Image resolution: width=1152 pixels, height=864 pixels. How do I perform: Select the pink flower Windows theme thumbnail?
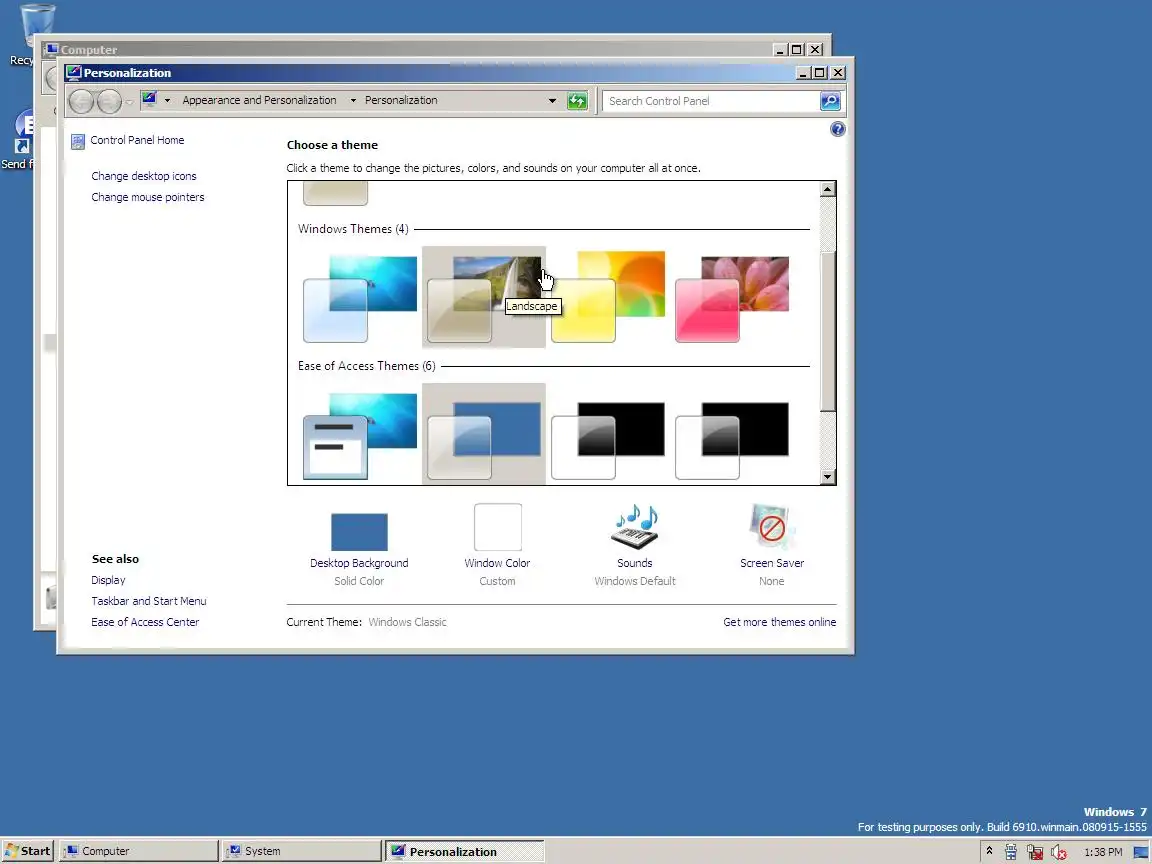(732, 298)
